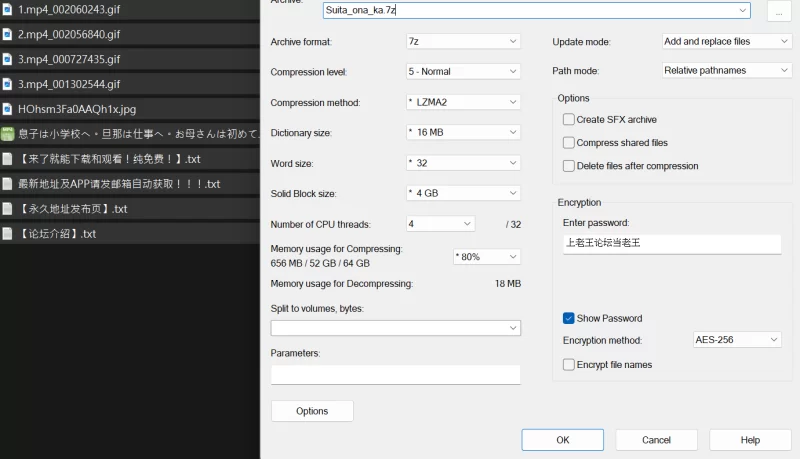Click the text file icon of 最新地址及APP请发邮箱自动获取.txt
Image resolution: width=800 pixels, height=459 pixels.
(x=7, y=184)
